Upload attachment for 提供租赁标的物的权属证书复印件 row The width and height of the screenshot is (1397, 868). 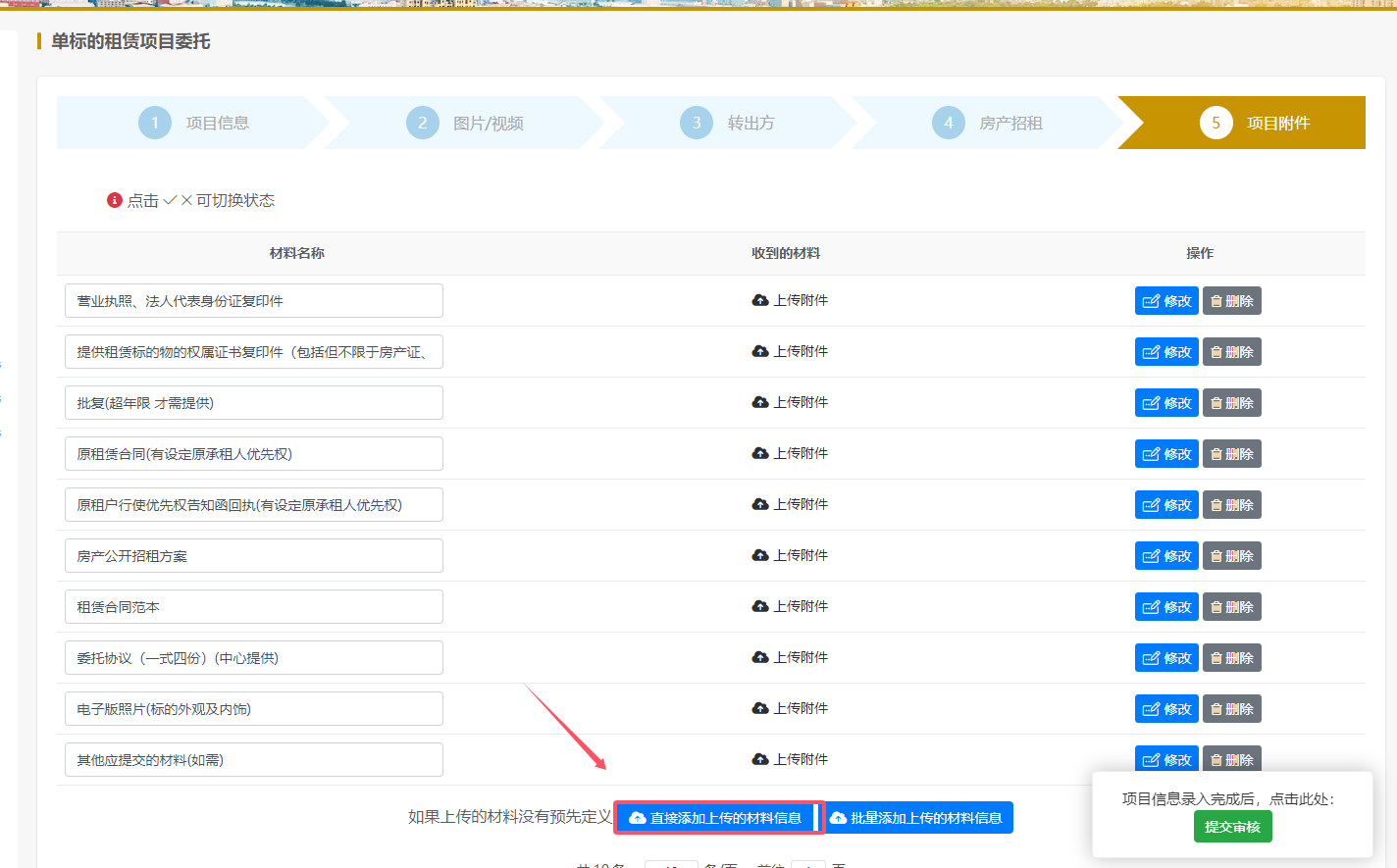790,351
